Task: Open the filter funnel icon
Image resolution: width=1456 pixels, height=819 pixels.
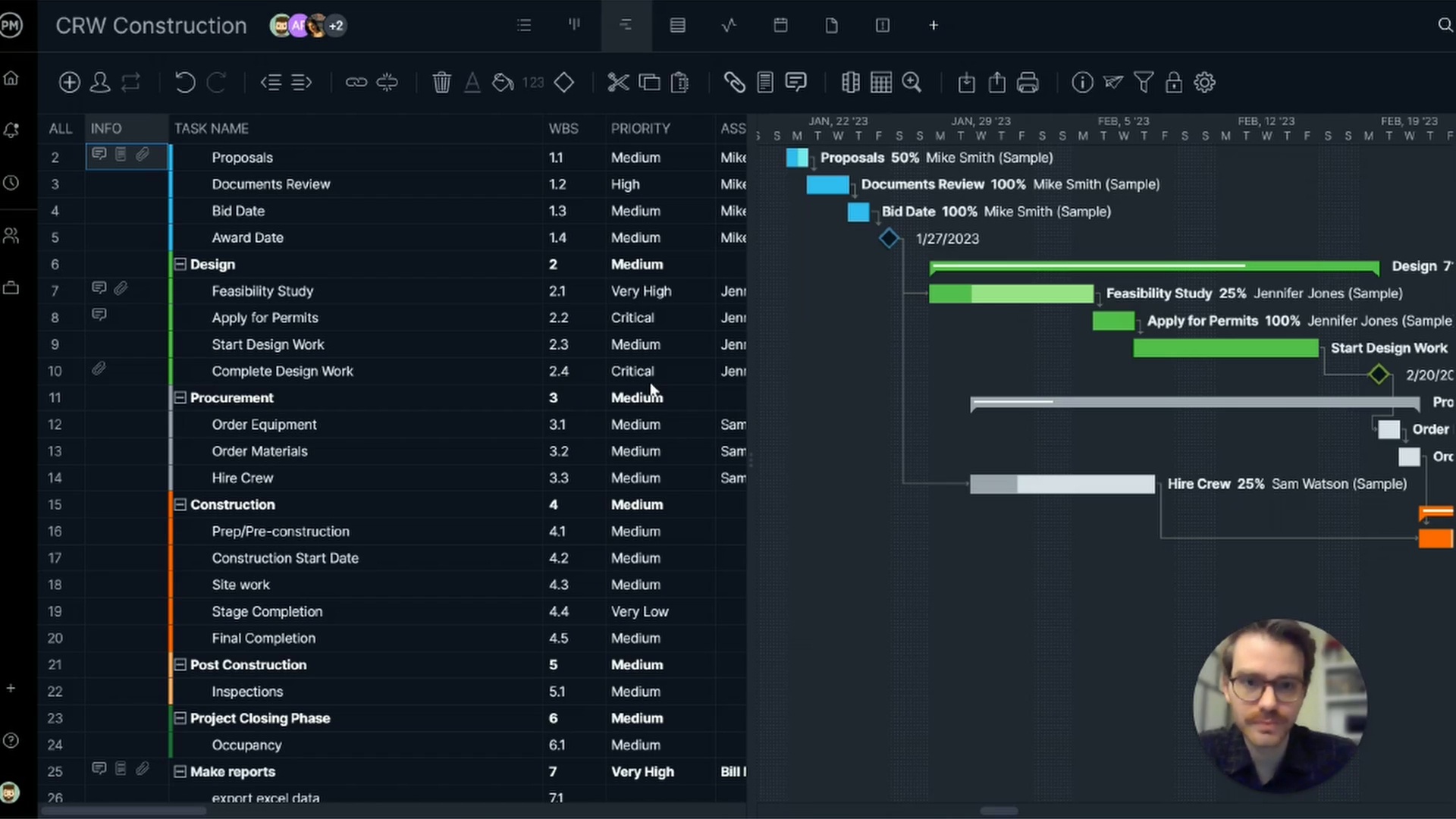Action: pos(1144,83)
